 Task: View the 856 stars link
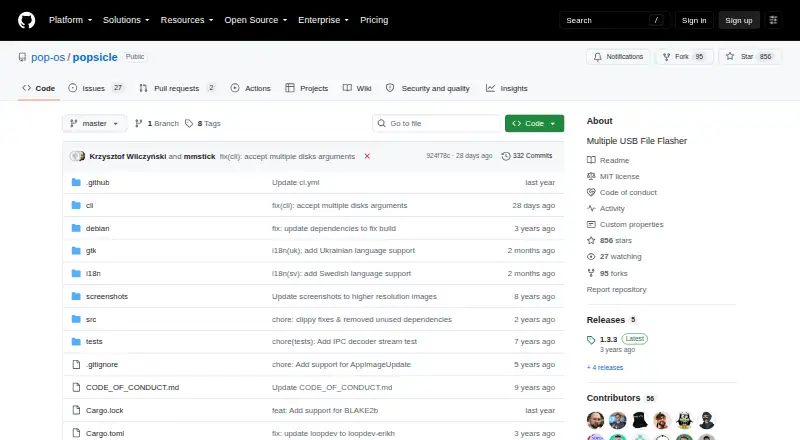(x=610, y=240)
